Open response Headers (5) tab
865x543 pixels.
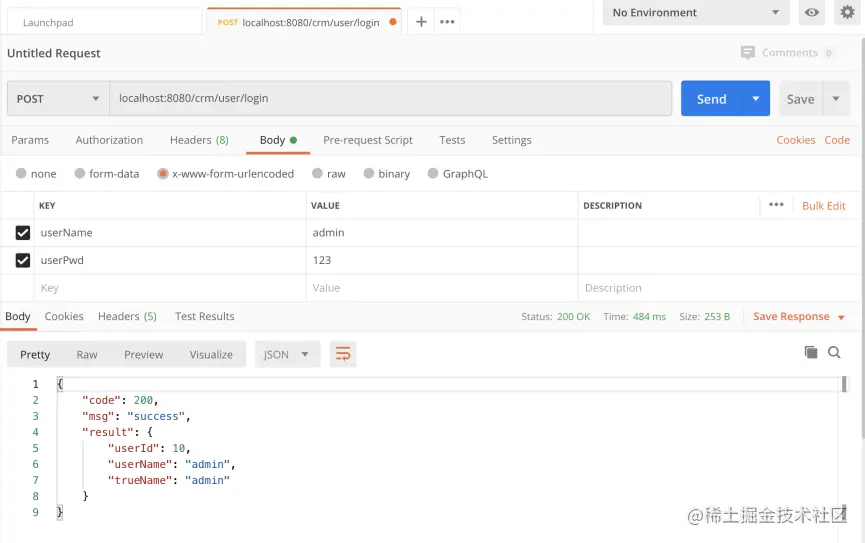(127, 316)
